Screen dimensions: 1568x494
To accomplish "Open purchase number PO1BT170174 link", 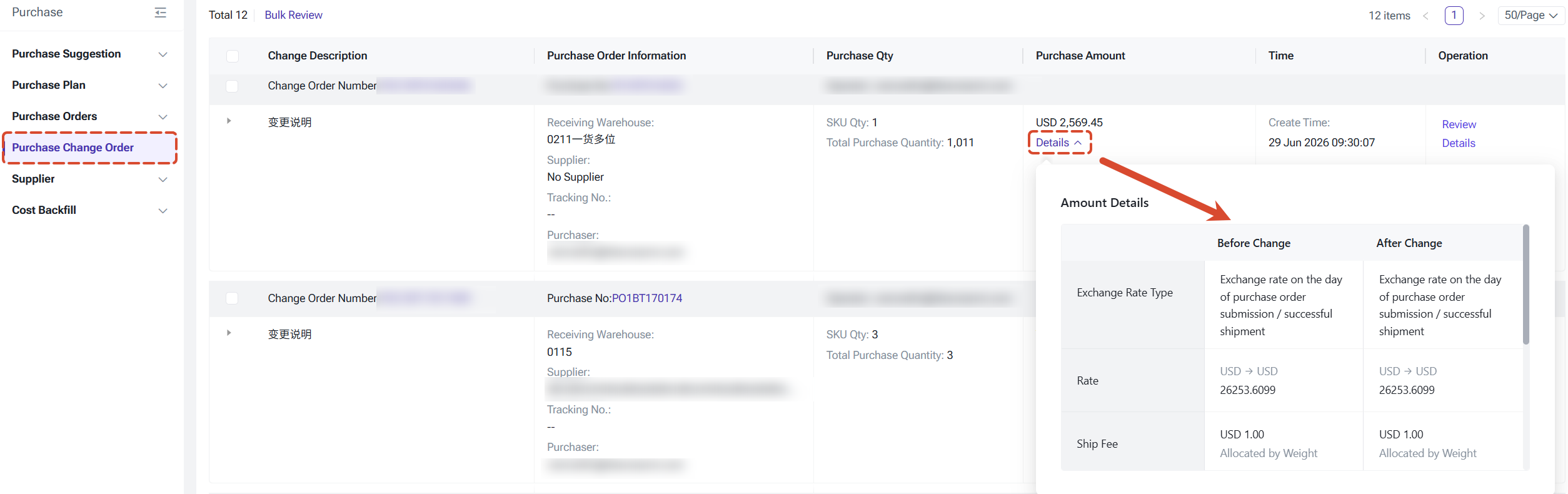I will pyautogui.click(x=647, y=298).
